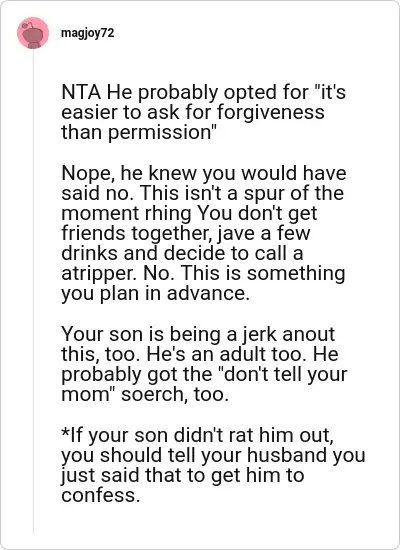Screen dimensions: 400x550
Task: Open magjoy72's pink Reddit avatar
Action: coord(33,33)
